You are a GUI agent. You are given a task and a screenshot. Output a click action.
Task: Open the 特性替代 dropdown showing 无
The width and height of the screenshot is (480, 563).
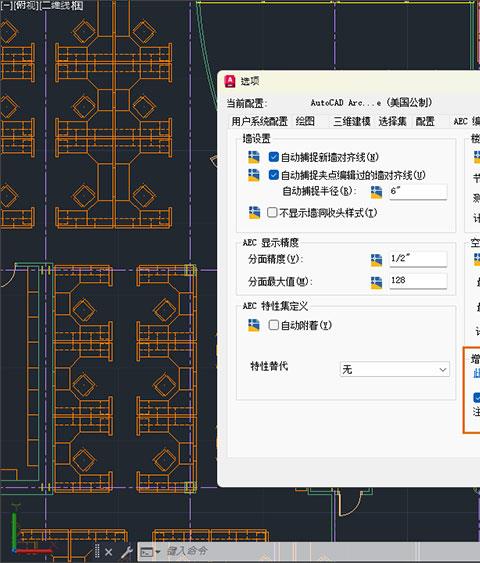[395, 369]
